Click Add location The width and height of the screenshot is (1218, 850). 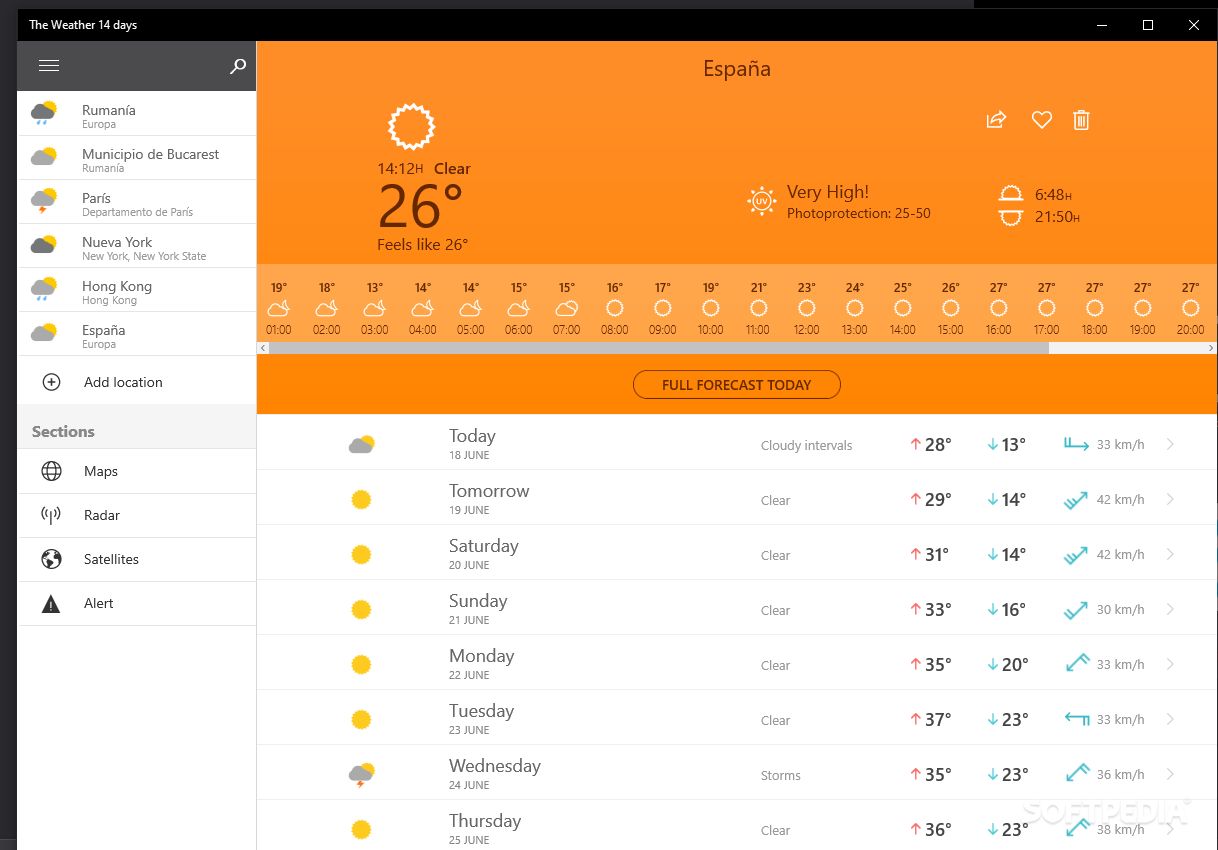click(x=137, y=382)
